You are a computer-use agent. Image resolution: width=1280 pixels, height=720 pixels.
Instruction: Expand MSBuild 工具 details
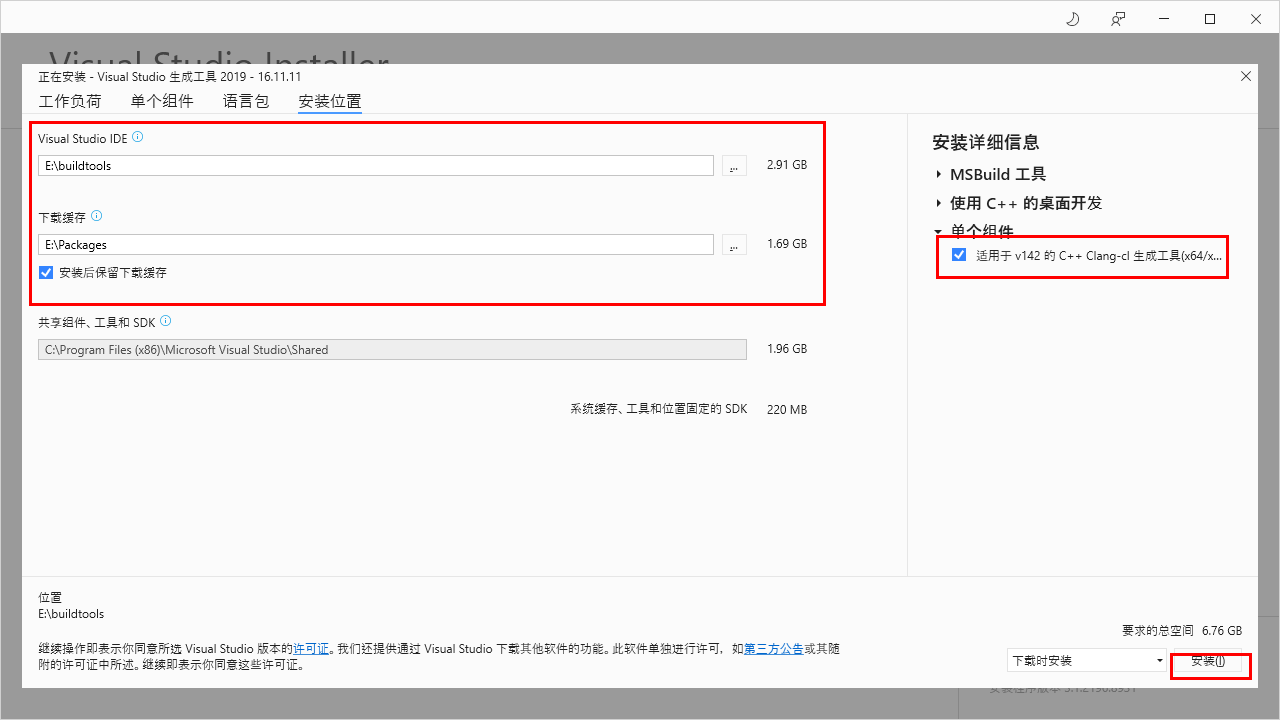939,174
